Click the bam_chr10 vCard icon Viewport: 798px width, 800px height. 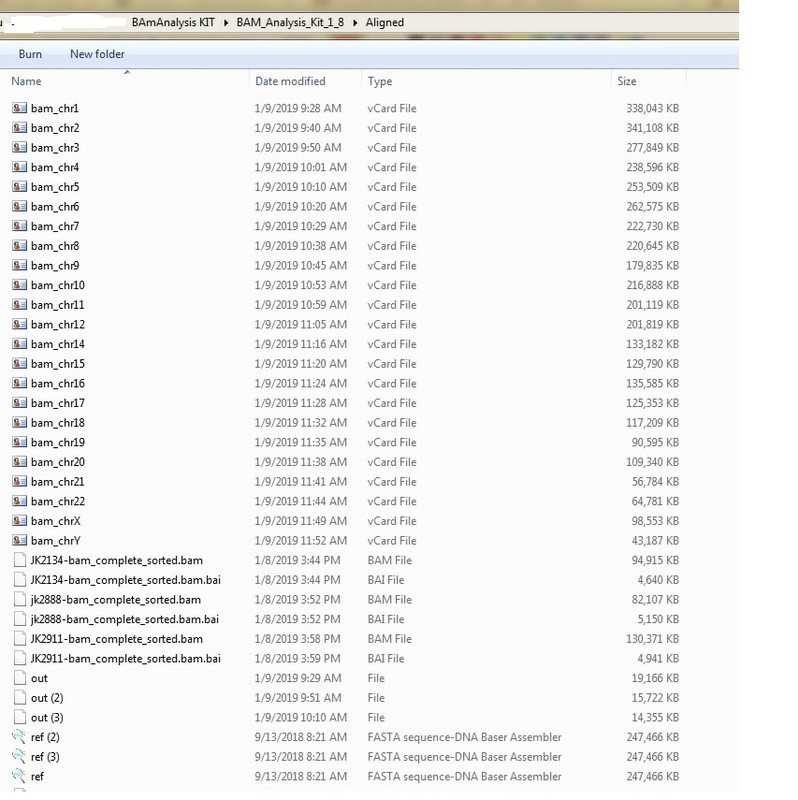coord(19,285)
